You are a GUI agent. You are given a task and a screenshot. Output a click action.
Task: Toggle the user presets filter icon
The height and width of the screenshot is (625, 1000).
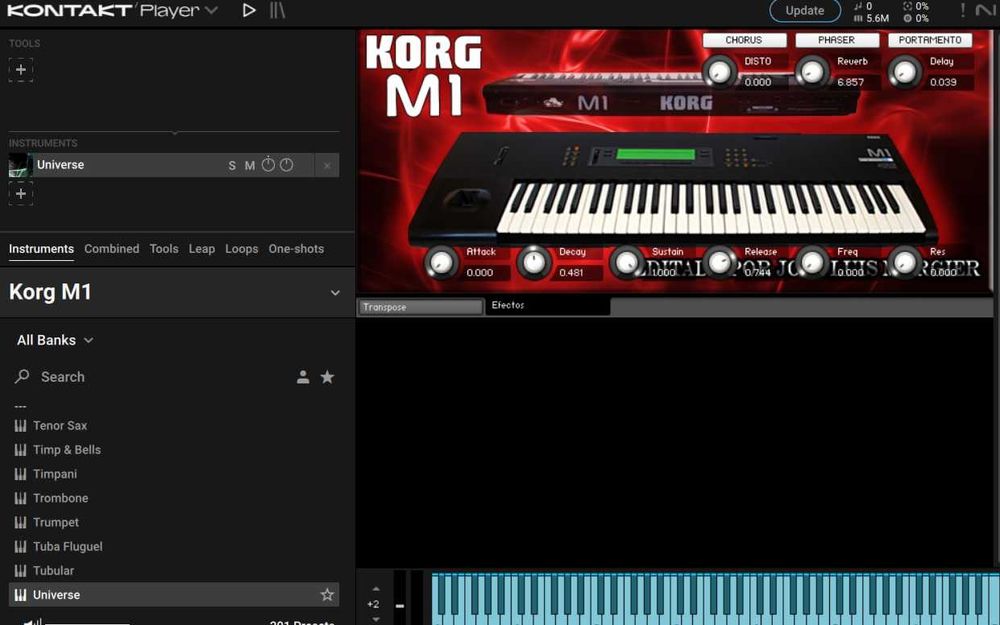303,377
